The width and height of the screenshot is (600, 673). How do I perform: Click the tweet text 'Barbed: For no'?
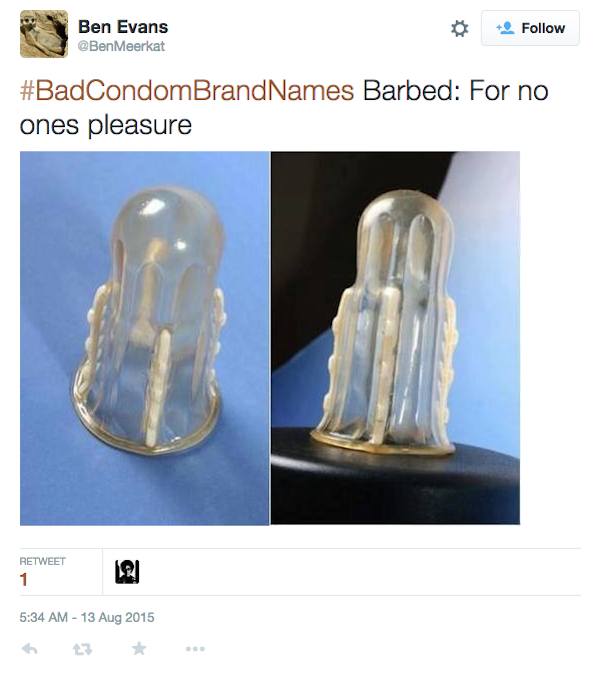[456, 91]
